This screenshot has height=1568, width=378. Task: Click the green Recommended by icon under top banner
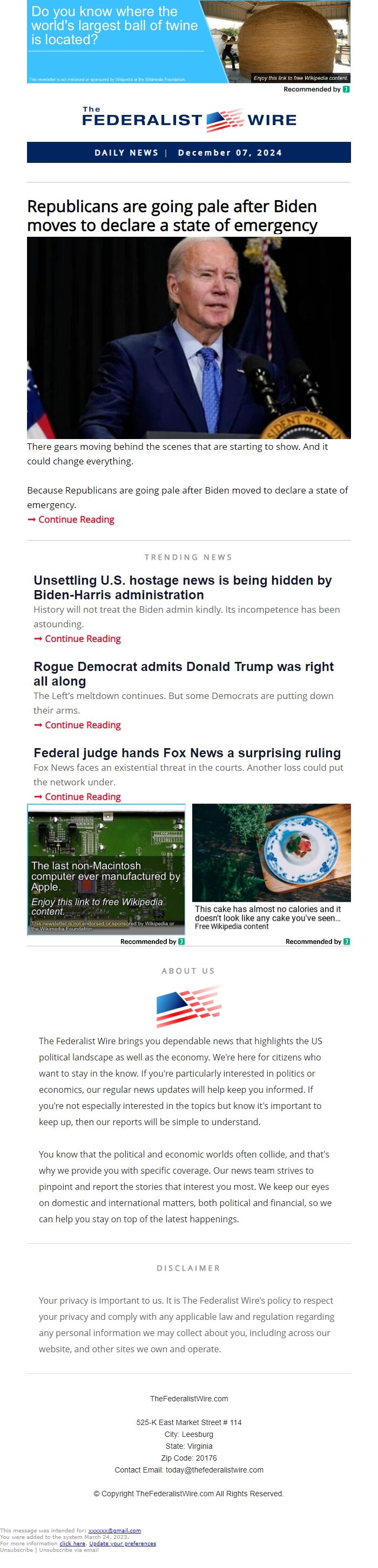[346, 89]
